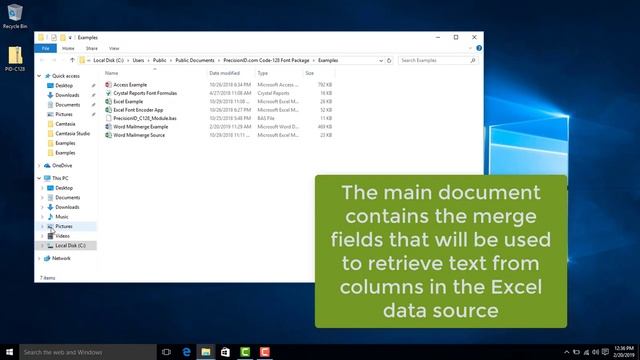Open the Camtasia Studio folder in sidebar
Image resolution: width=640 pixels, height=360 pixels.
72,133
